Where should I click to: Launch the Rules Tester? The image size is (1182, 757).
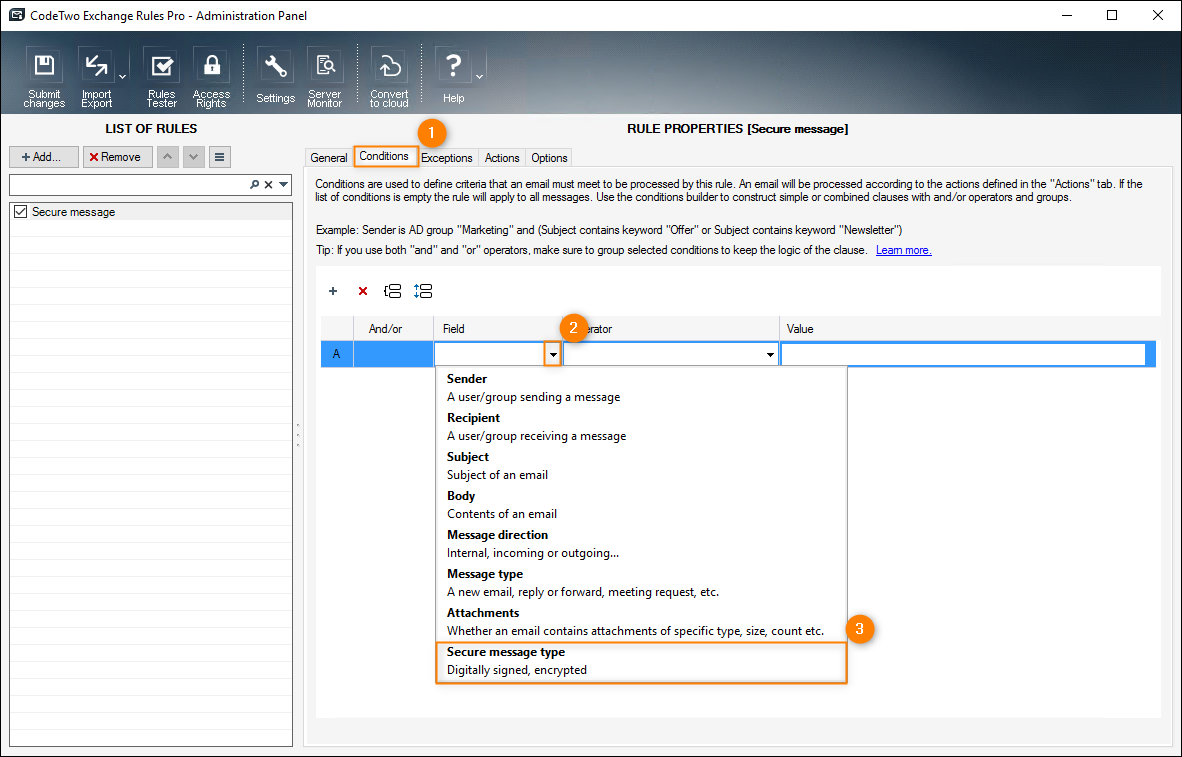(161, 78)
